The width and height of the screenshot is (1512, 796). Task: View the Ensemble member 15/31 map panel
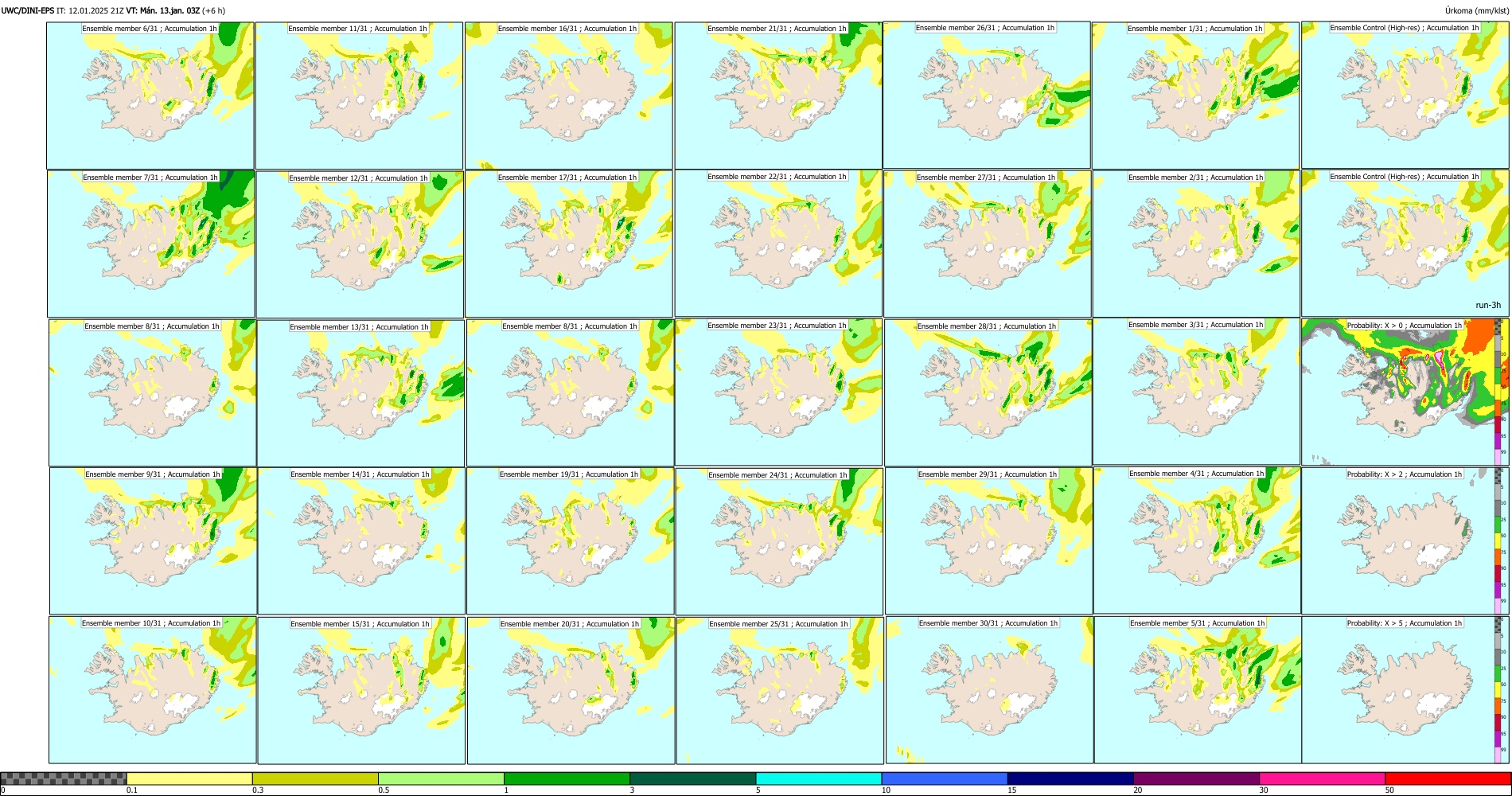click(x=361, y=690)
